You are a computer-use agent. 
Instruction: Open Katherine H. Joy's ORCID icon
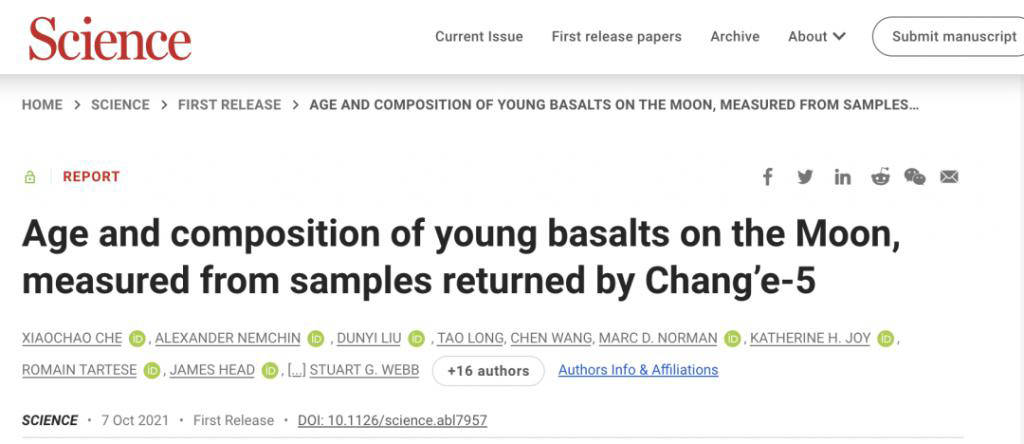point(885,339)
